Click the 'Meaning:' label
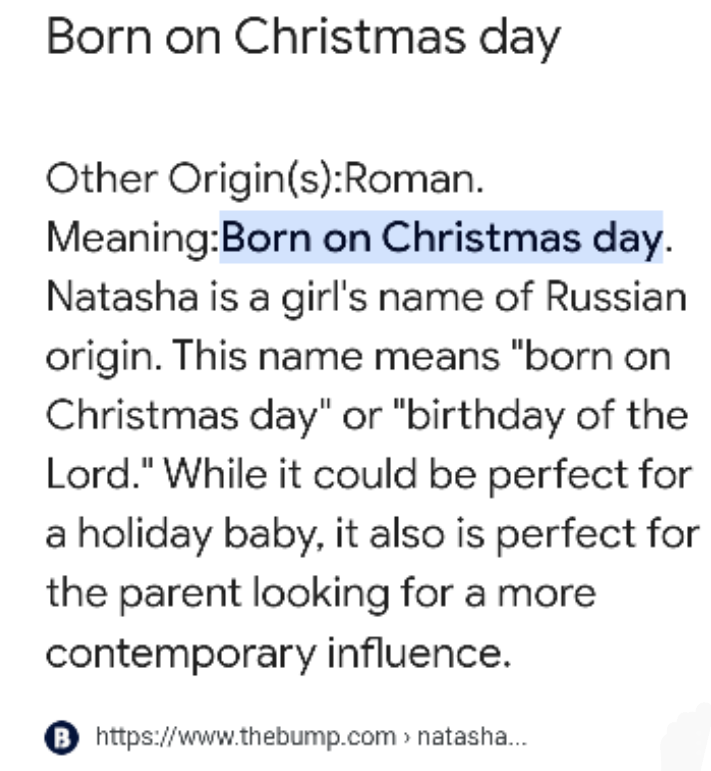The image size is (711, 771). pos(133,238)
